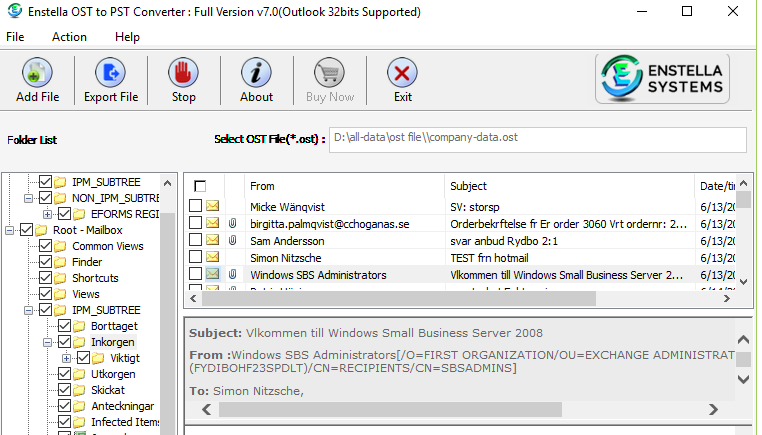The height and width of the screenshot is (435, 762).
Task: Expand the EFORMS REGISTRY tree node
Action: pyautogui.click(x=47, y=214)
